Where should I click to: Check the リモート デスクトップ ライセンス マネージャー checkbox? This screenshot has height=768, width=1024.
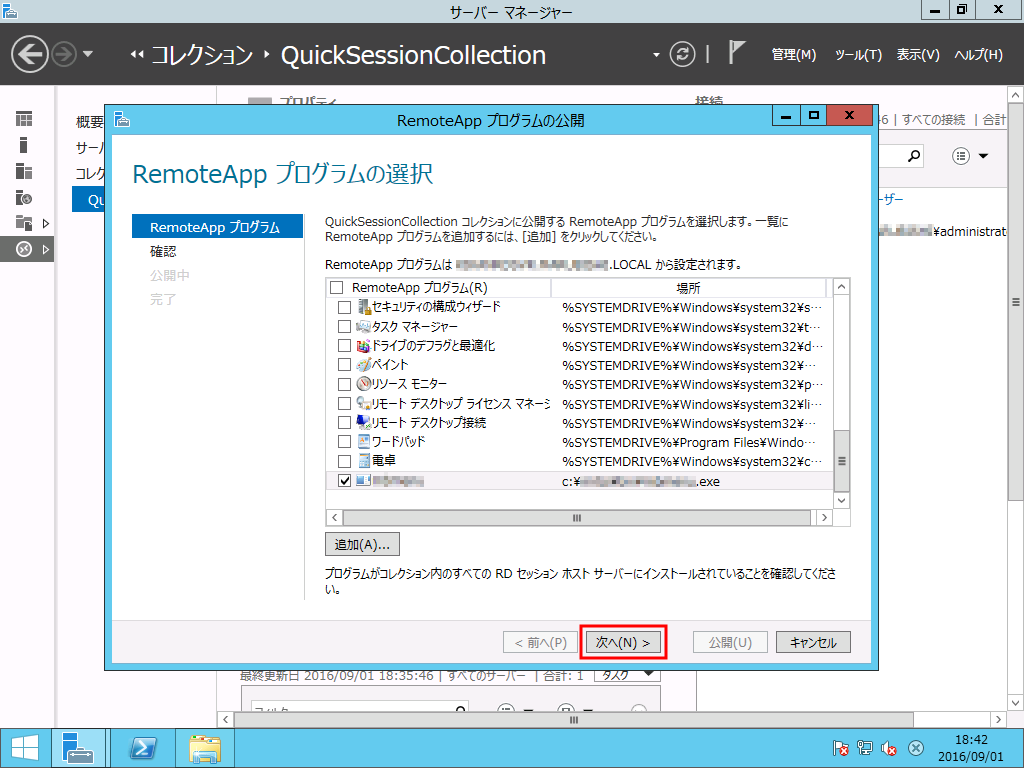(x=344, y=404)
